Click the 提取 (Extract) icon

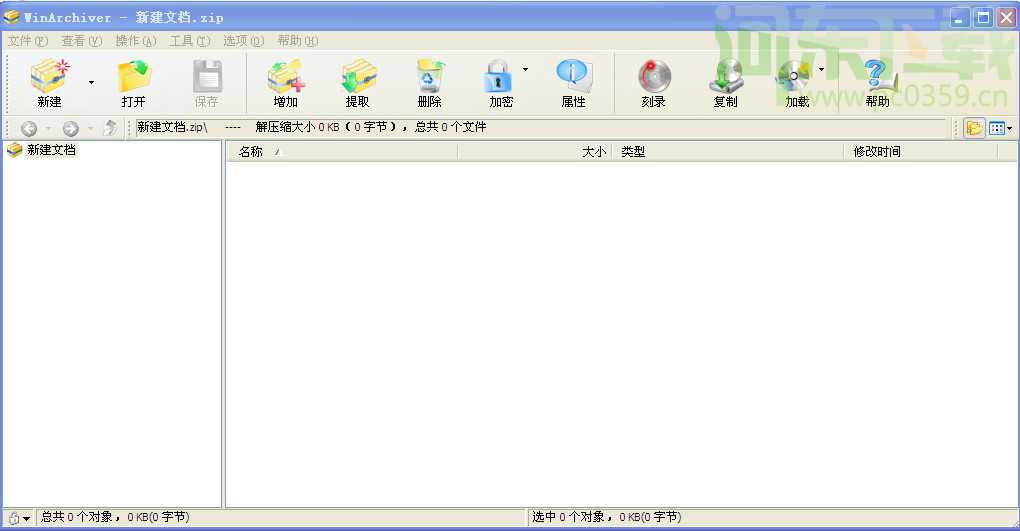358,76
